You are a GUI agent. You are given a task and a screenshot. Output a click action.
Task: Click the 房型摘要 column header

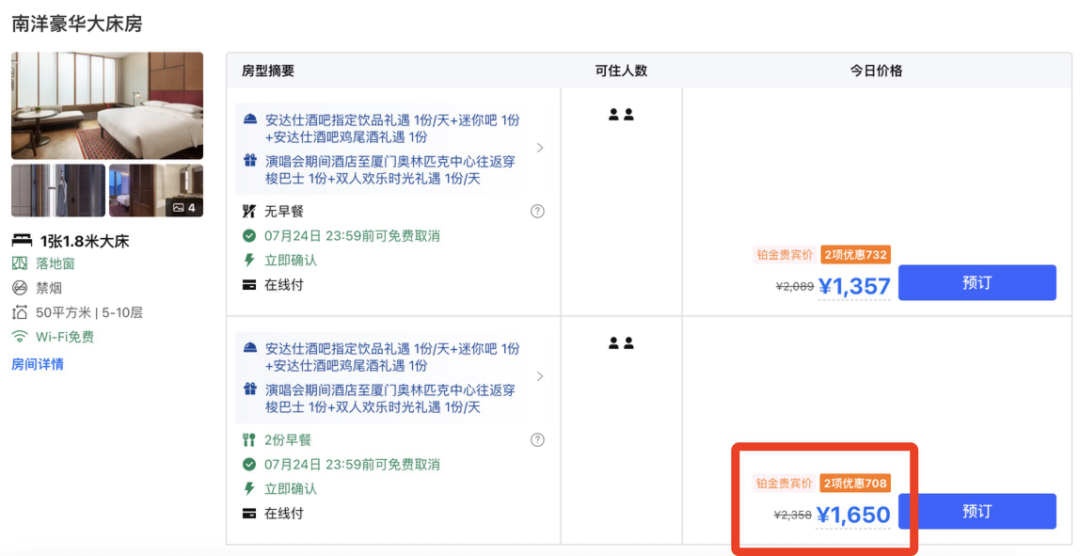tap(268, 71)
